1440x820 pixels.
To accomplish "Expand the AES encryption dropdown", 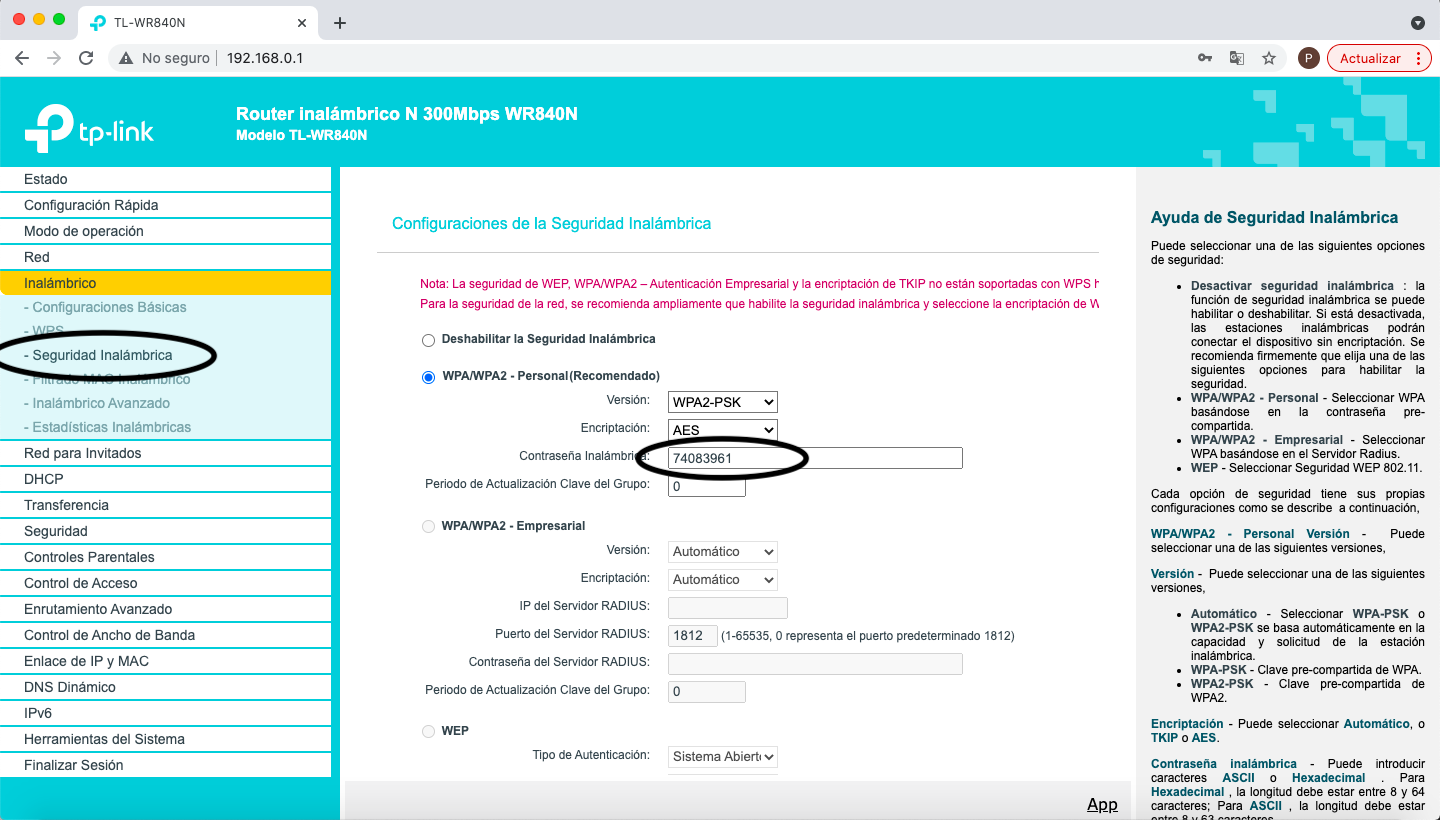I will (x=722, y=430).
